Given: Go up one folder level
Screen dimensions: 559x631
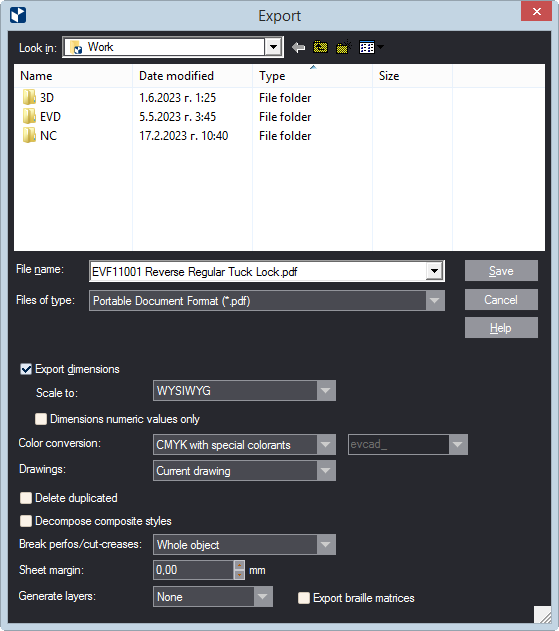Looking at the screenshot, I should point(320,47).
